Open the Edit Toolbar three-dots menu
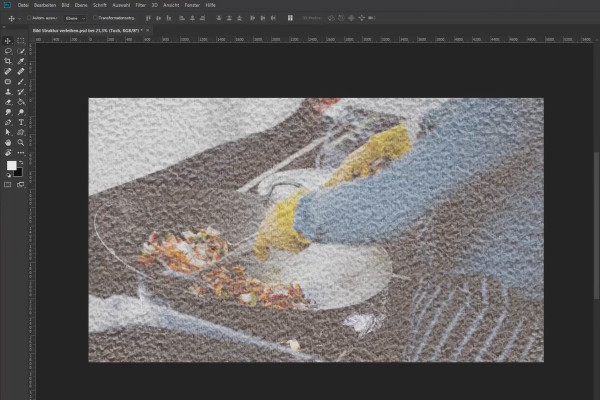The height and width of the screenshot is (400, 600). click(x=21, y=153)
